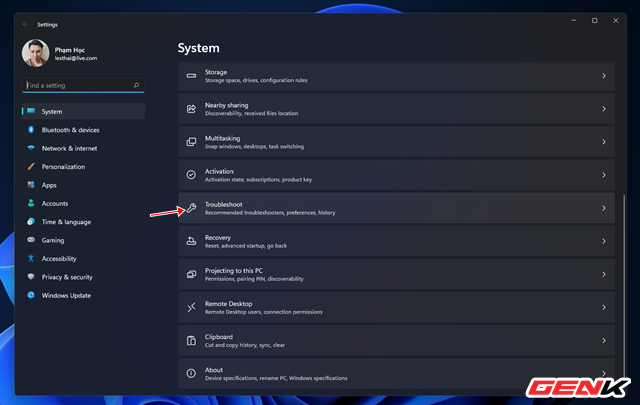Expand Nearby sharing with its chevron
This screenshot has height=405, width=640.
[x=604, y=109]
